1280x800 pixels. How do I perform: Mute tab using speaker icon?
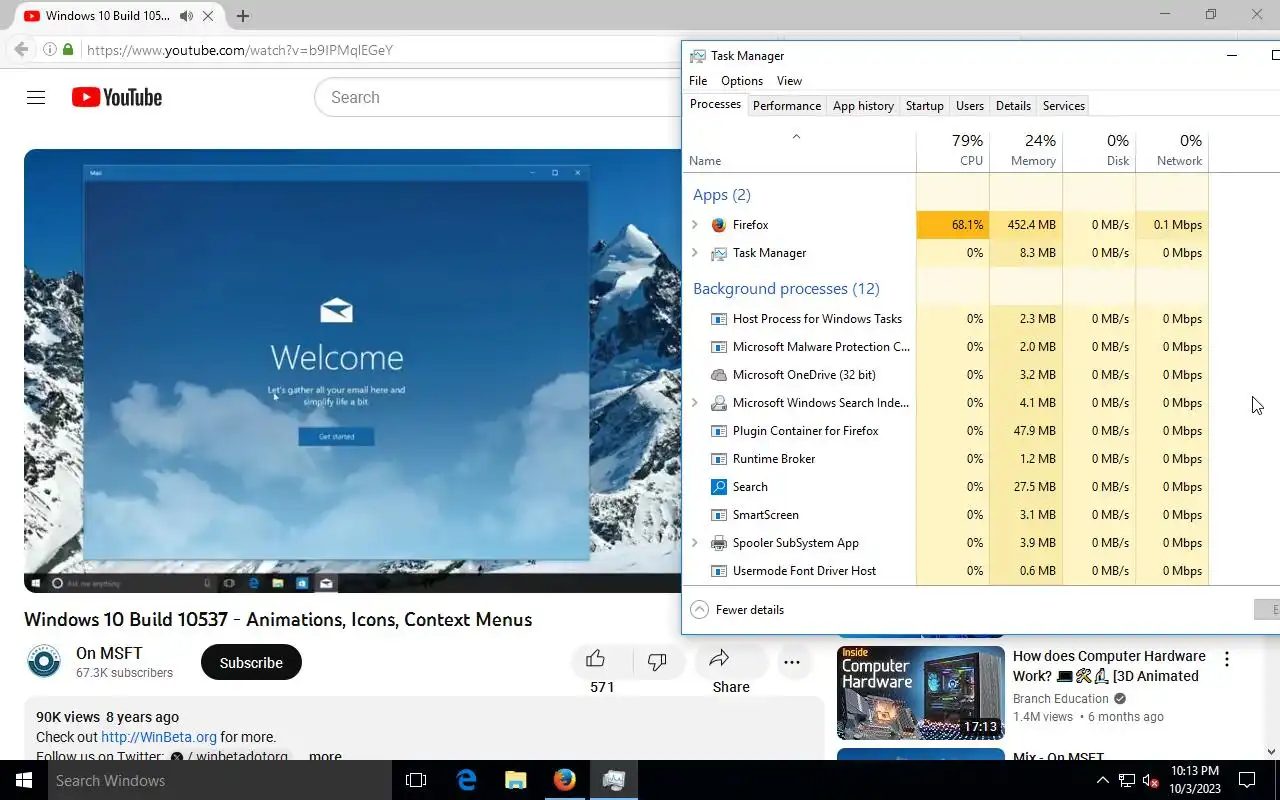[187, 16]
